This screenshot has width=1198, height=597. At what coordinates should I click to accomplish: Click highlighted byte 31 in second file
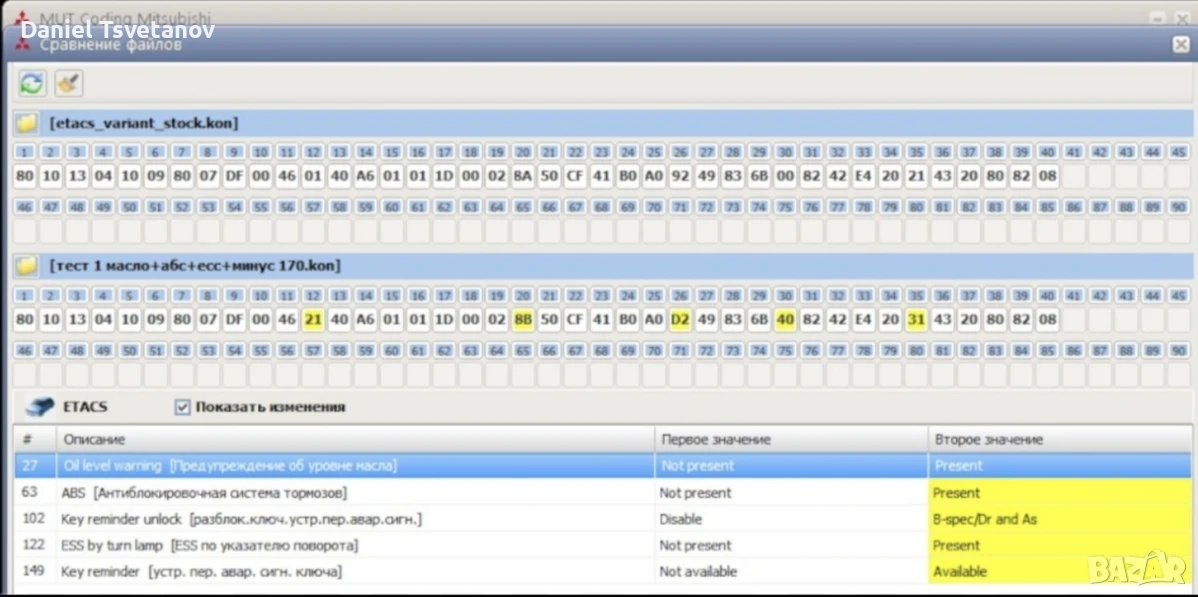point(916,320)
